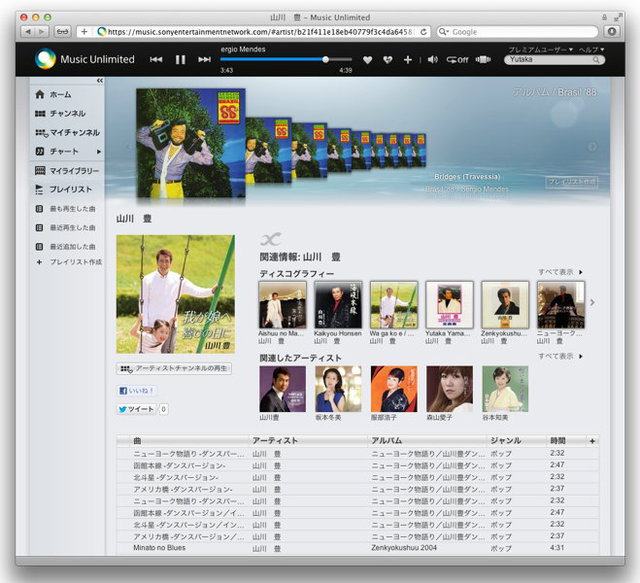The image size is (640, 583).
Task: Go back to the previous track
Action: (156, 60)
